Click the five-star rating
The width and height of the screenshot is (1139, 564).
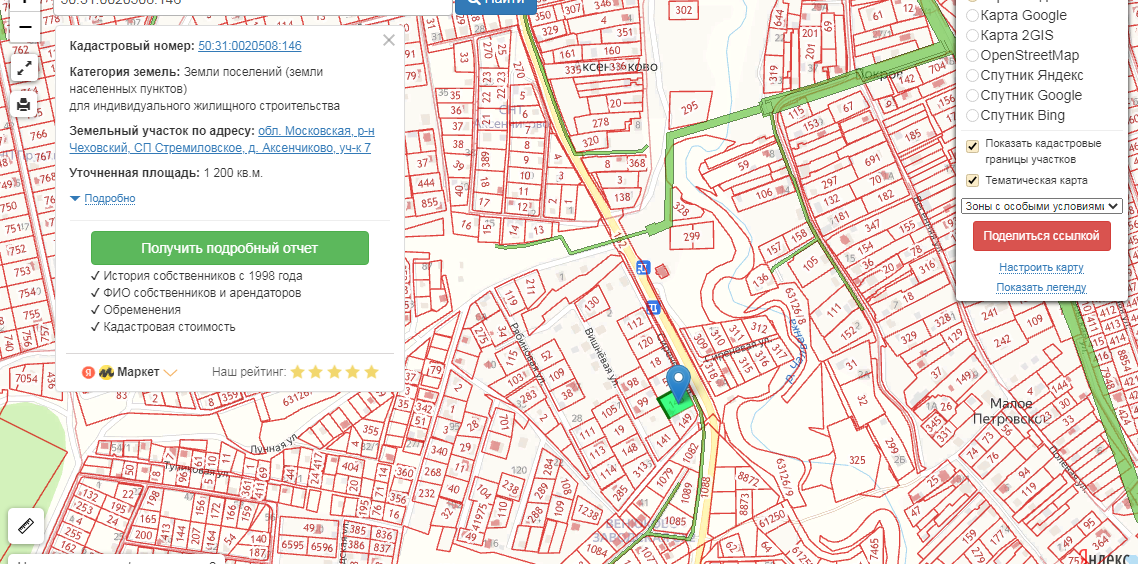coord(335,372)
